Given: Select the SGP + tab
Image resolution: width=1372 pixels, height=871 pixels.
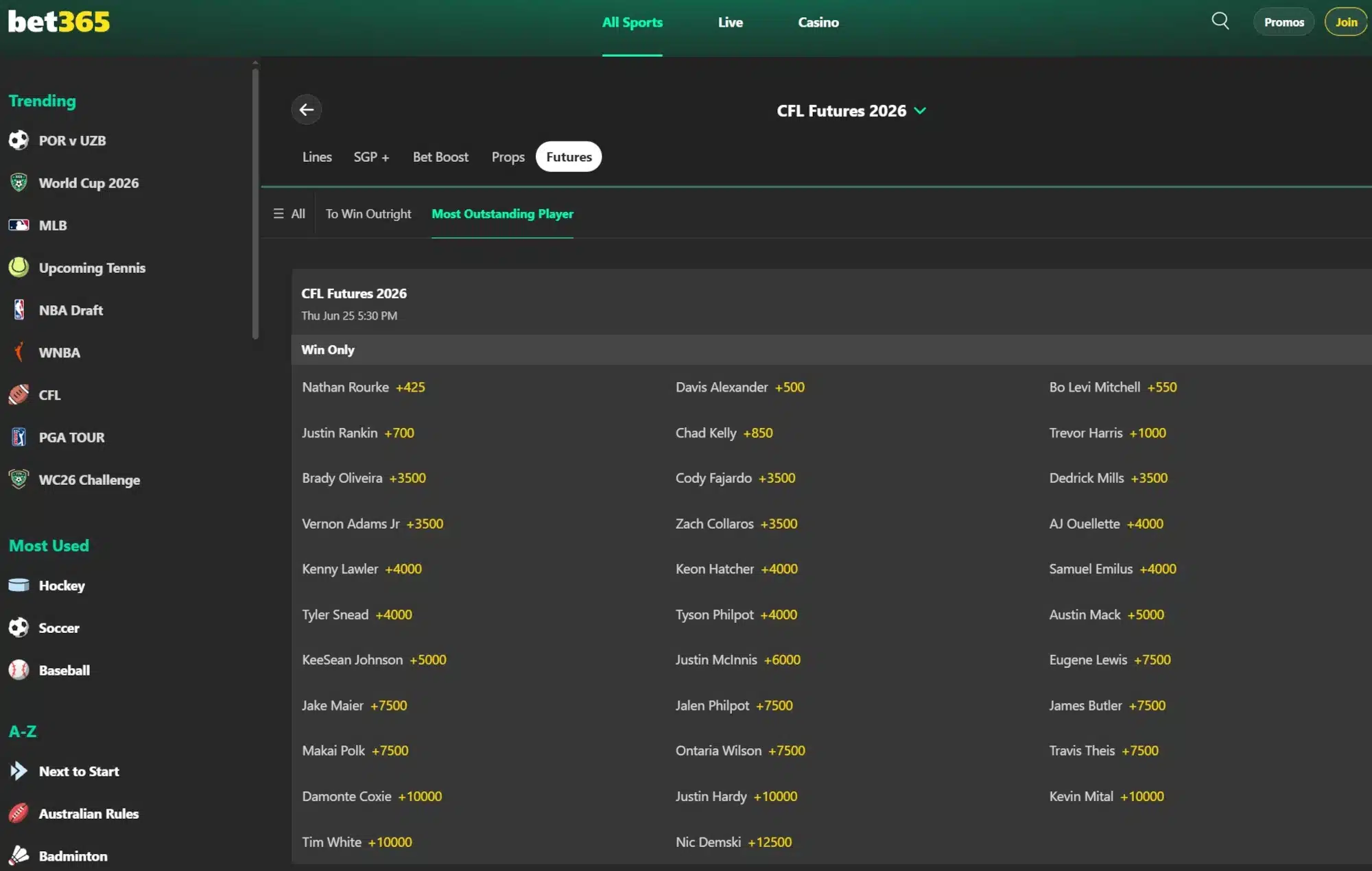Looking at the screenshot, I should (x=371, y=157).
